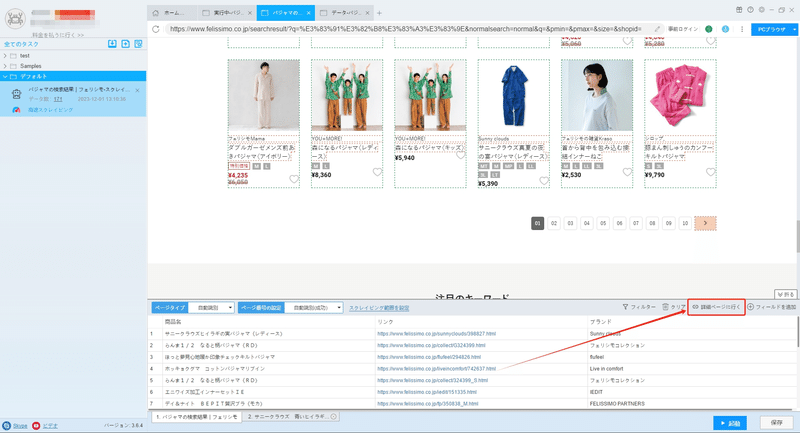Click the 保存 save button

coord(777,423)
